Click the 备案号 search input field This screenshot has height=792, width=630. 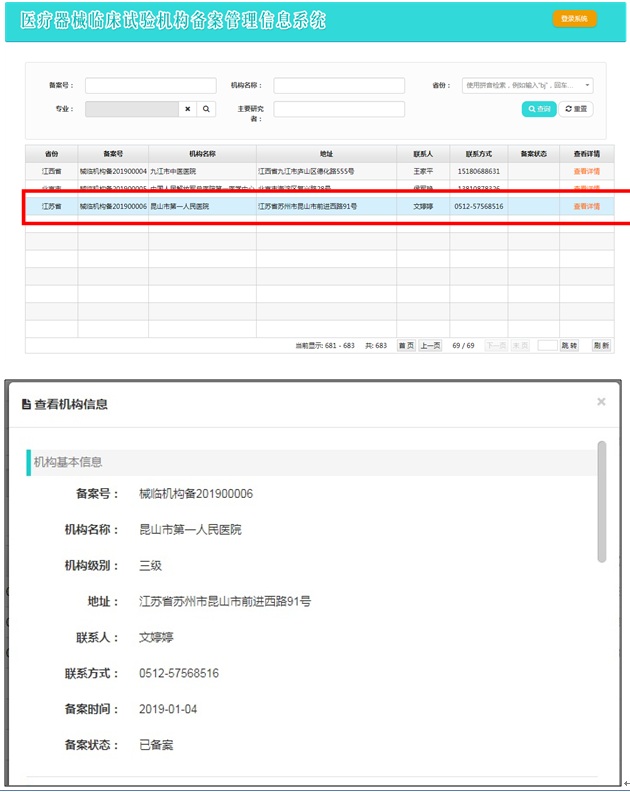(151, 86)
